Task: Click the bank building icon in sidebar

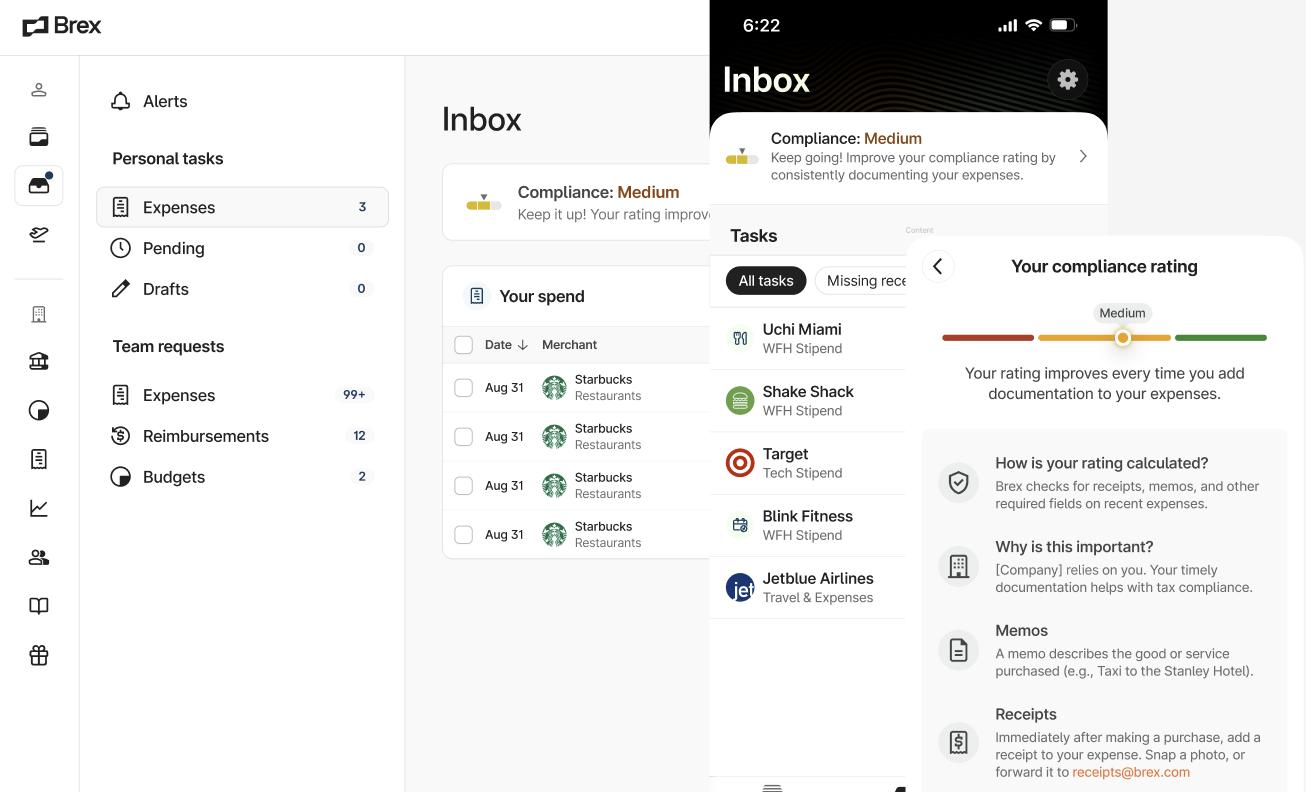Action: 39,362
